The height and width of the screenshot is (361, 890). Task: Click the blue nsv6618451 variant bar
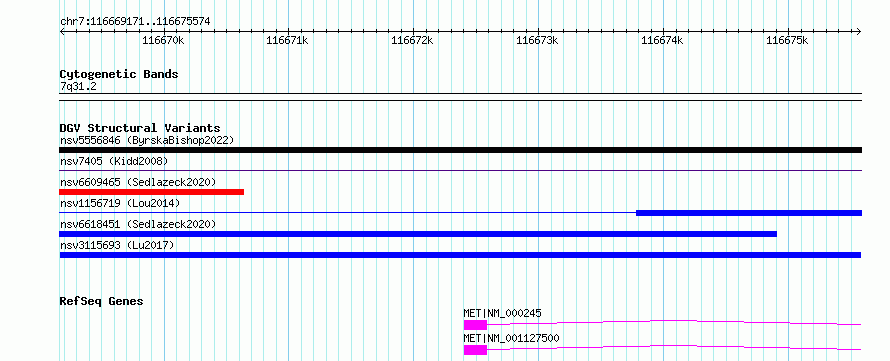[418, 234]
